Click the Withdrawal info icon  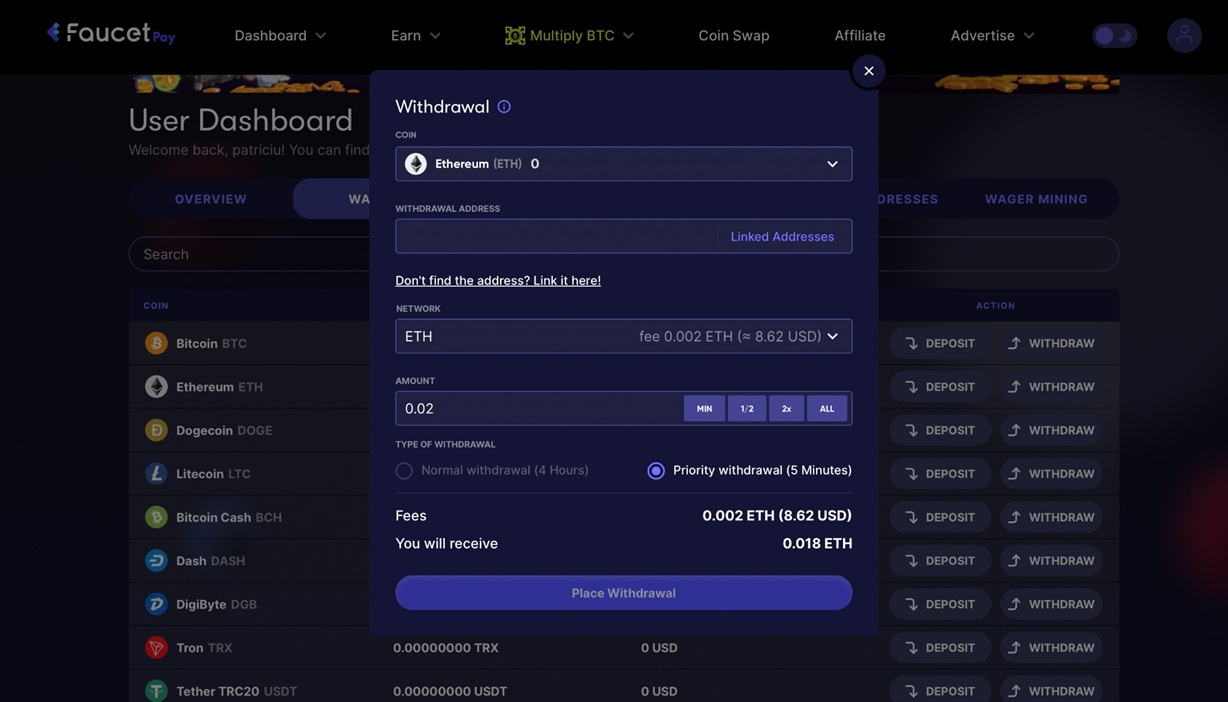coord(504,107)
